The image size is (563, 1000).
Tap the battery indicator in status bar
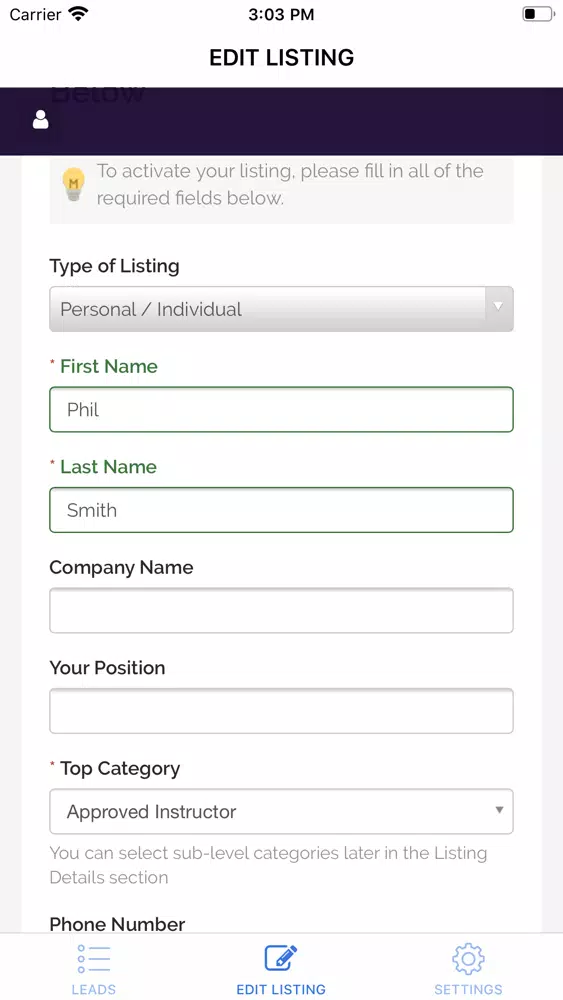pyautogui.click(x=538, y=14)
